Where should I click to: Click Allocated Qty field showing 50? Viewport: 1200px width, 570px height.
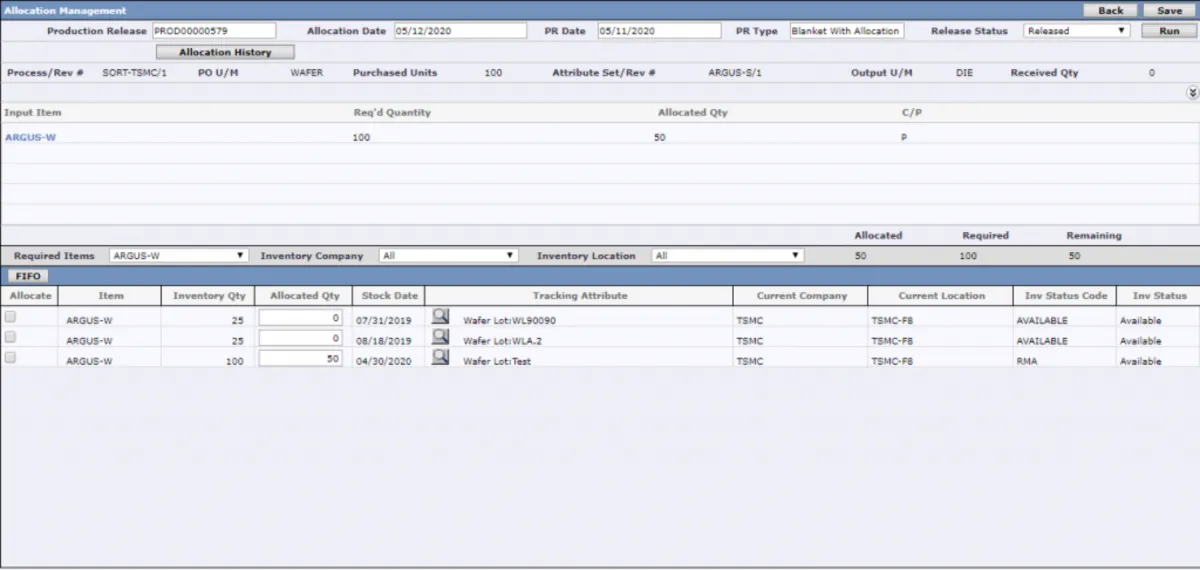(300, 358)
